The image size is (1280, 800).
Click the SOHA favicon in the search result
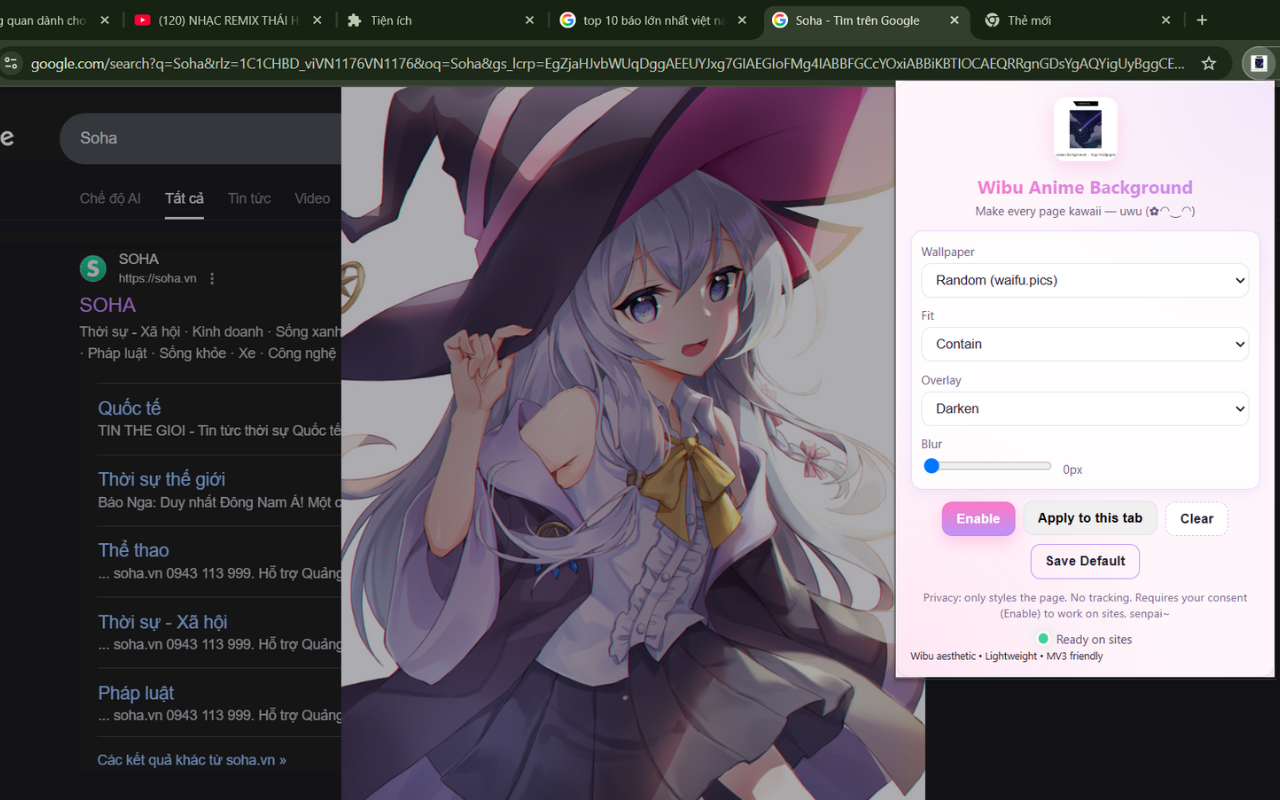(92, 268)
